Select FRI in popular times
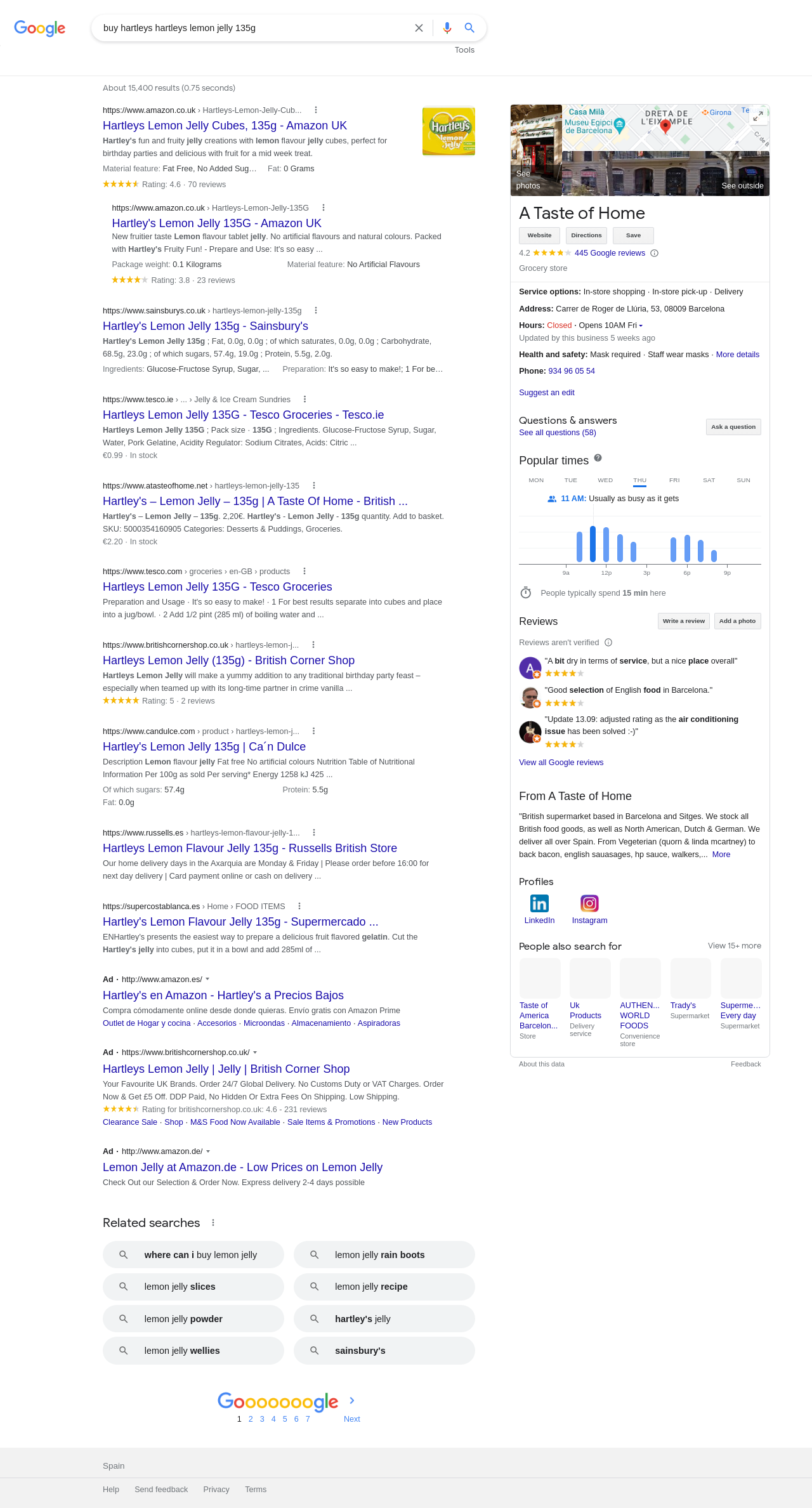Screen dimensions: 812x1508 (x=674, y=480)
